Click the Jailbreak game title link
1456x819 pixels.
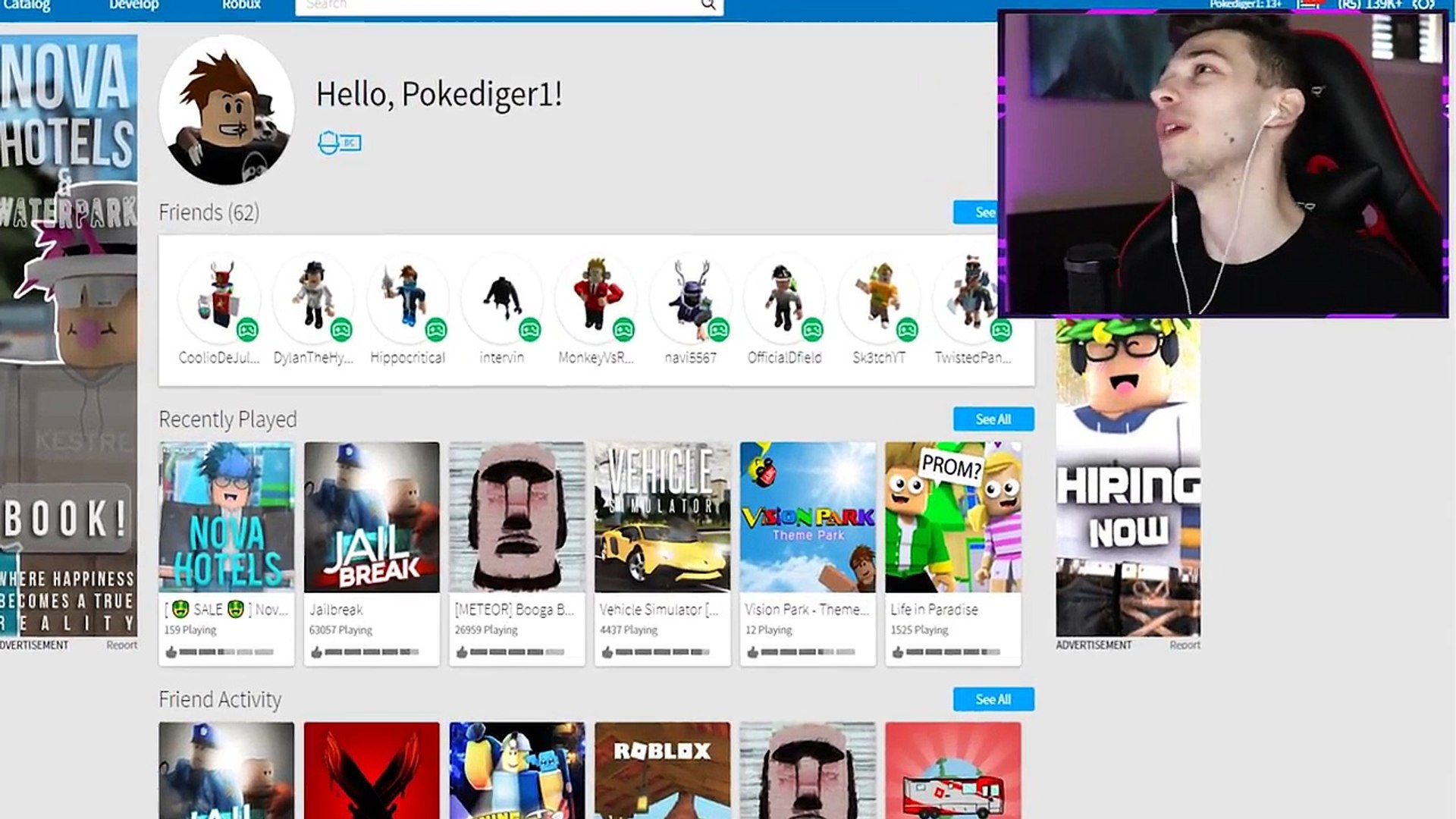point(336,610)
